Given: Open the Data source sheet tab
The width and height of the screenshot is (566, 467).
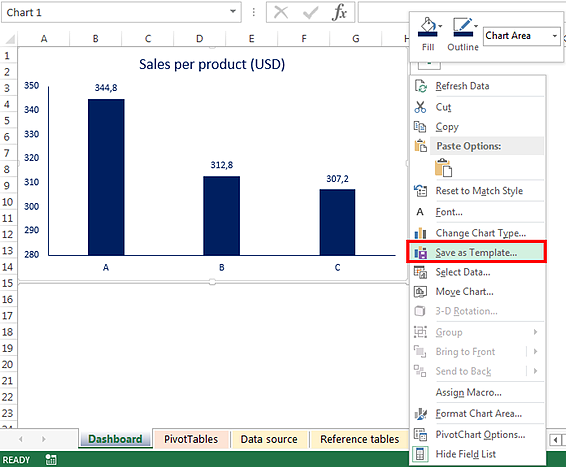Looking at the screenshot, I should tap(269, 439).
